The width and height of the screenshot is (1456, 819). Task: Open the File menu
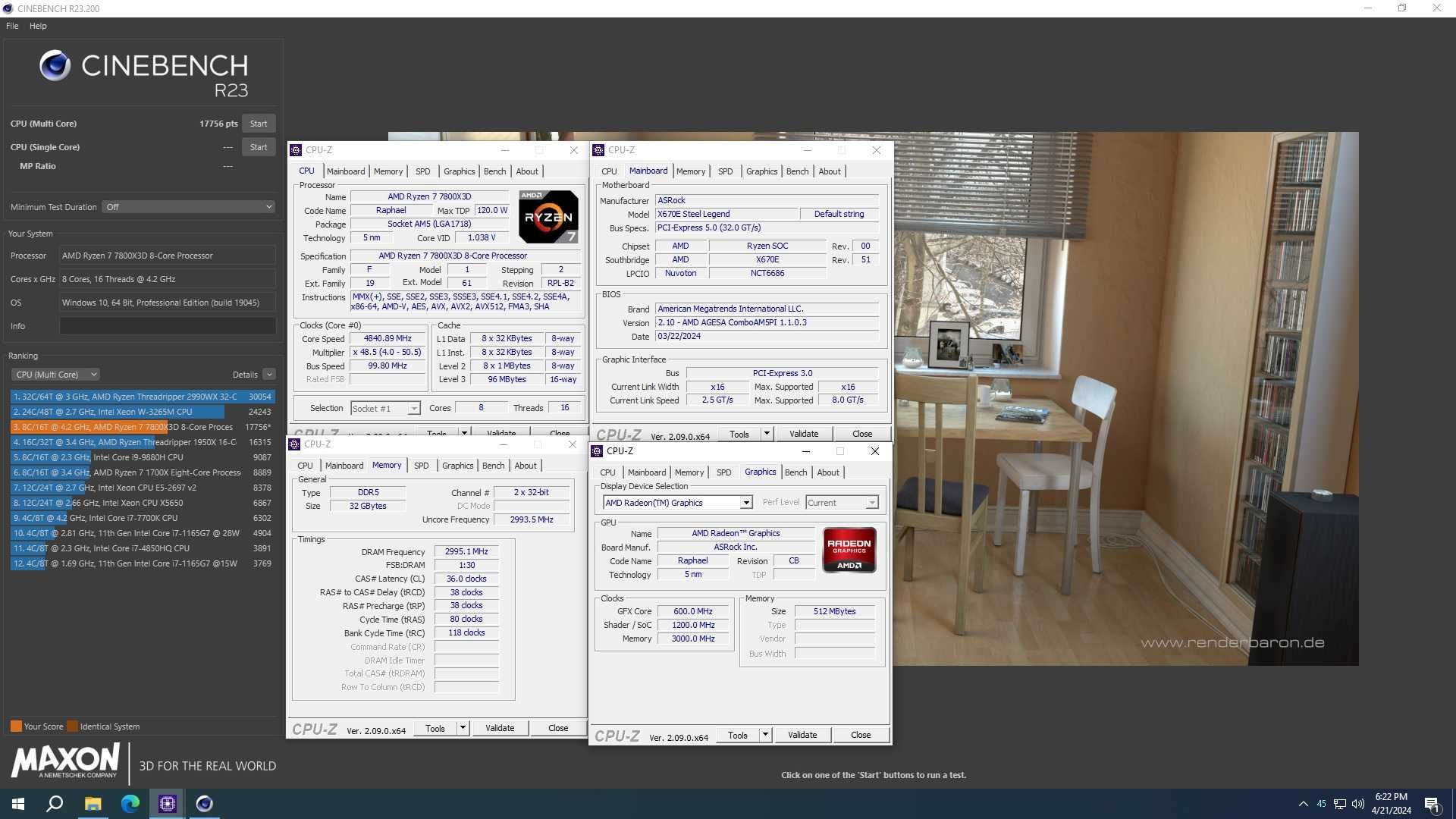pyautogui.click(x=12, y=26)
